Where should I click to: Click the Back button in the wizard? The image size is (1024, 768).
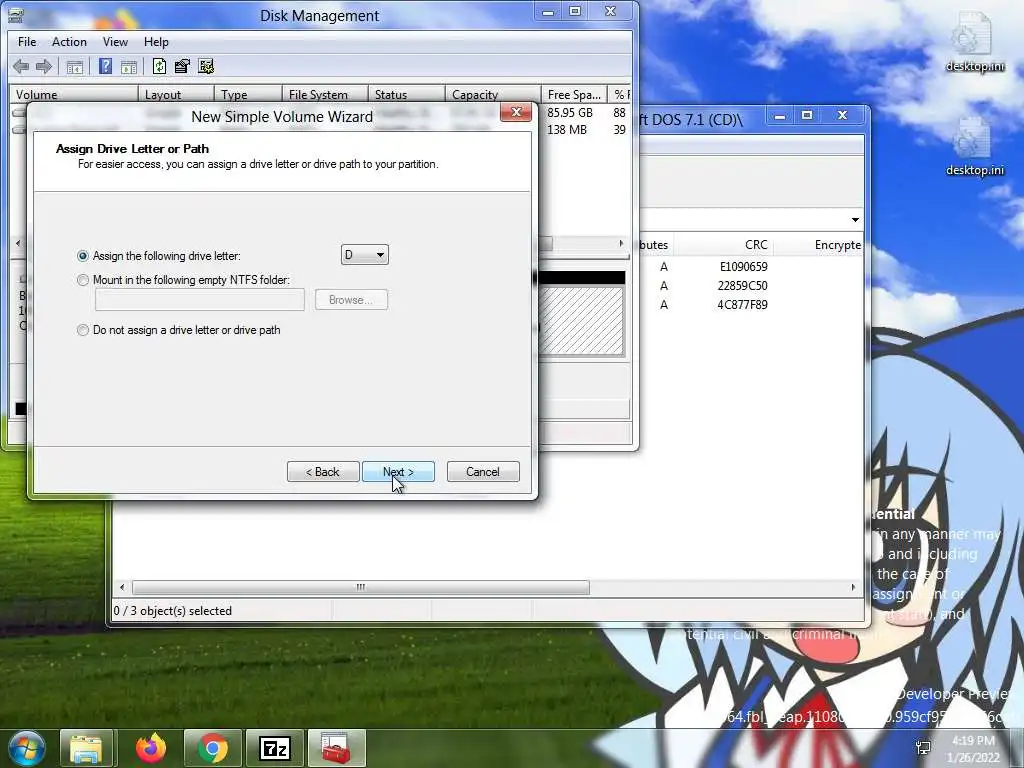(x=323, y=472)
